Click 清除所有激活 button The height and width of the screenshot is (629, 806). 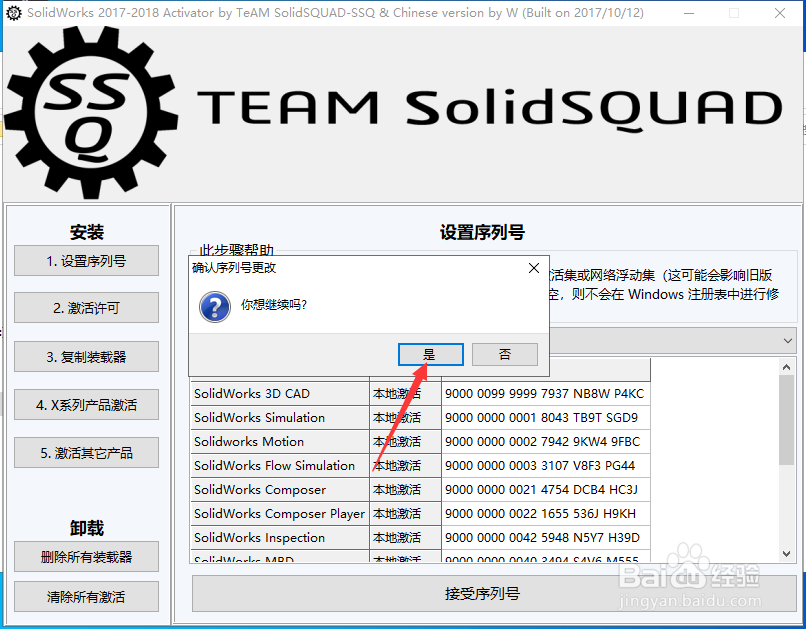[x=86, y=597]
